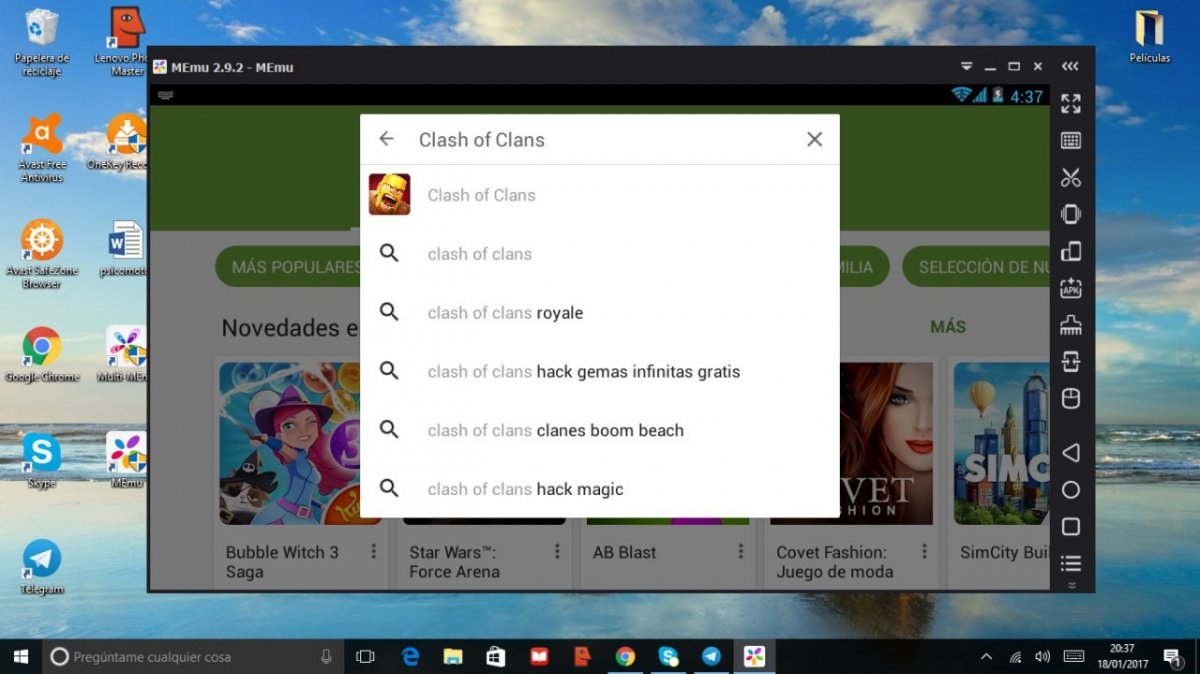Open MEmu keyboard mapping icon

coord(1071,141)
